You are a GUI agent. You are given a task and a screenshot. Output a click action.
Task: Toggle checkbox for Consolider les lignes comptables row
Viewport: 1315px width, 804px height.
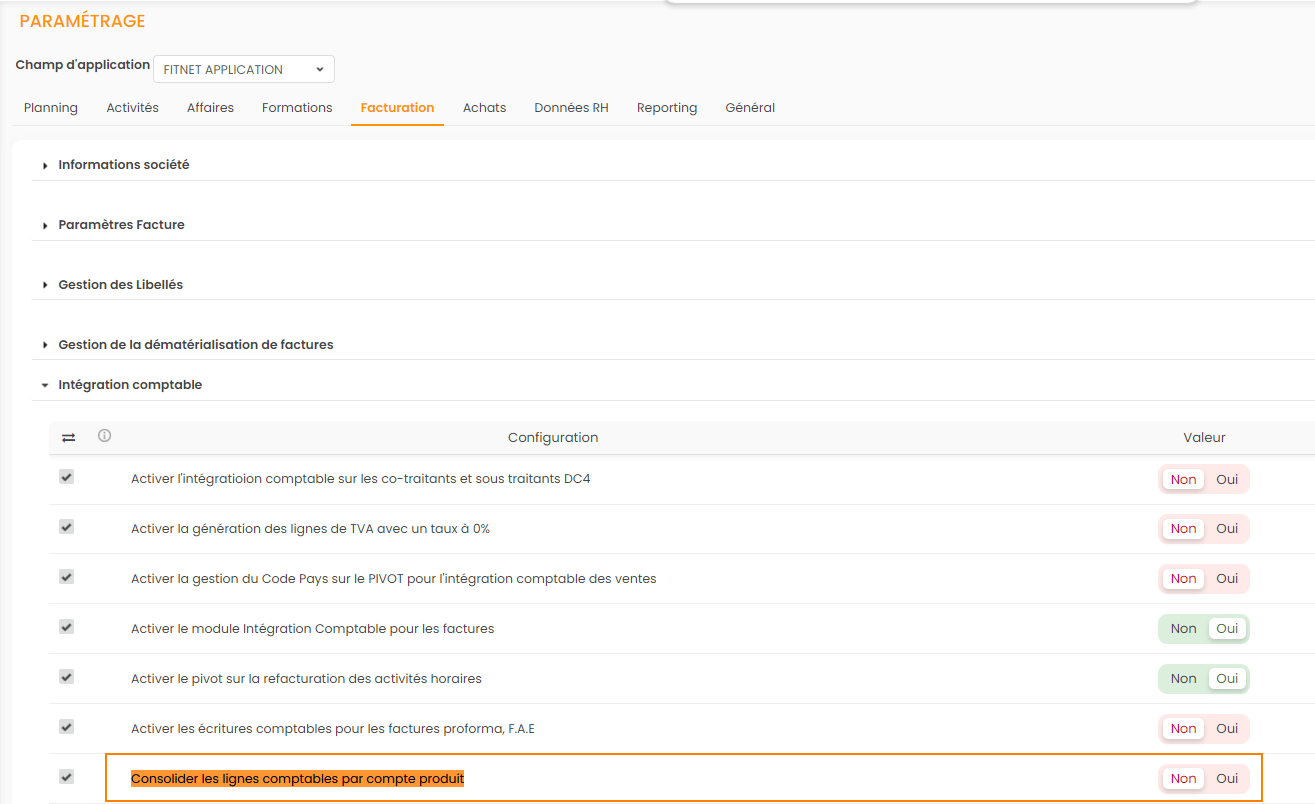(67, 777)
